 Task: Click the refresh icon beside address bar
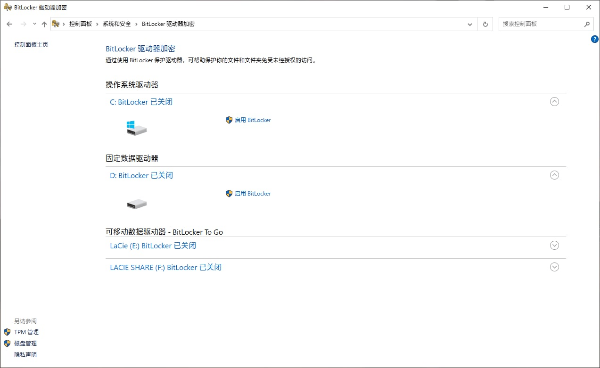[485, 24]
